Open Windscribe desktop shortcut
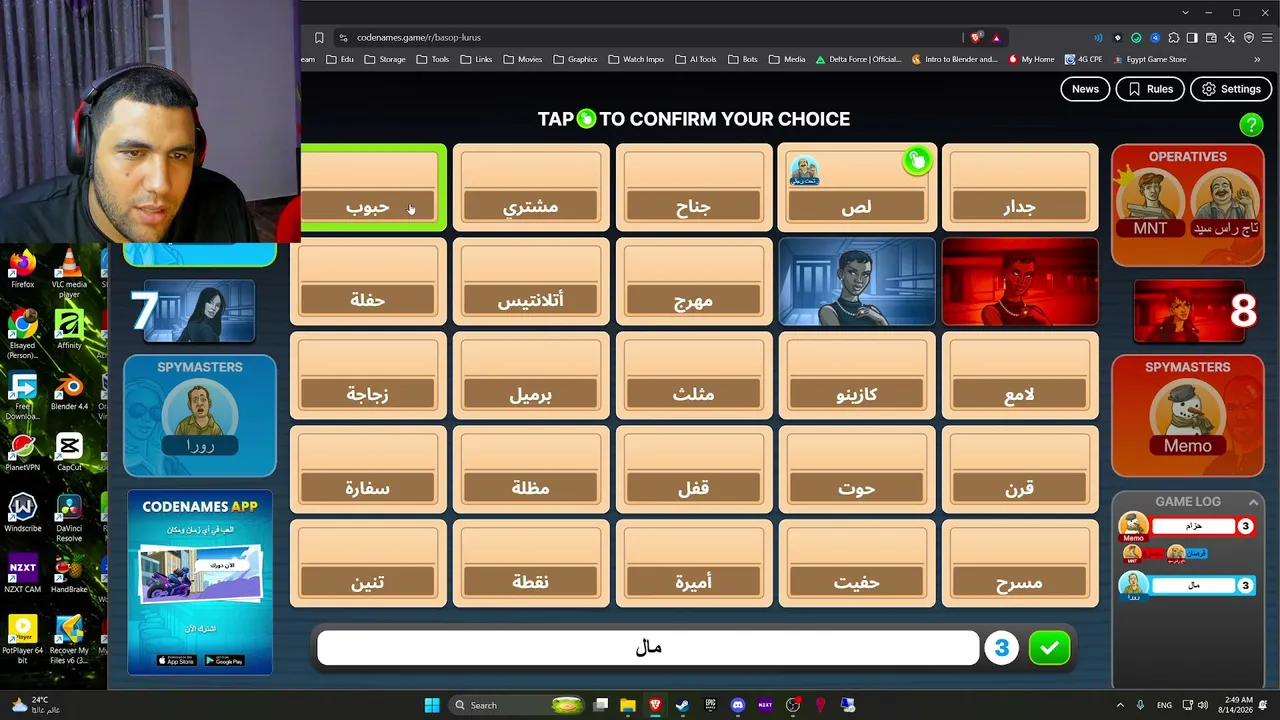 click(x=22, y=513)
